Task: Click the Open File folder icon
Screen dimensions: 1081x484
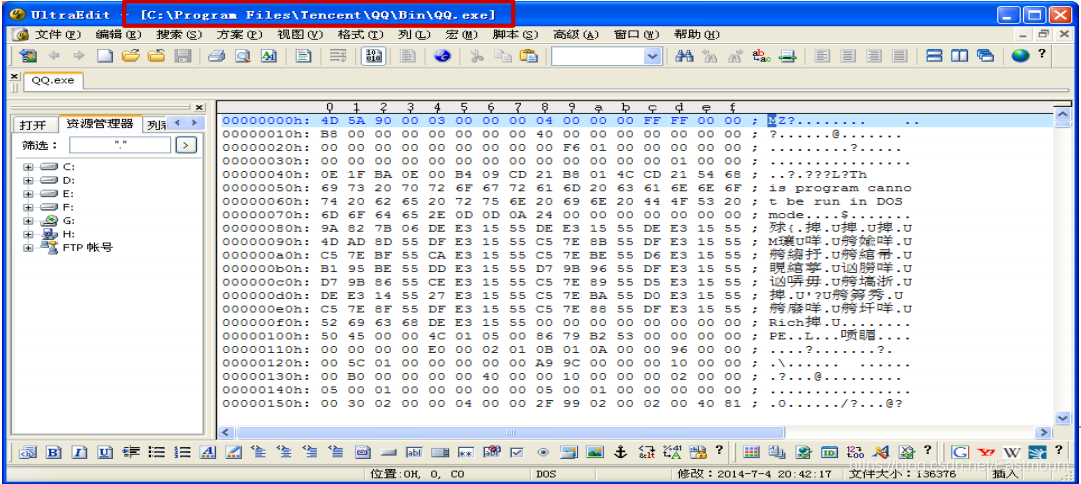Action: pos(131,56)
